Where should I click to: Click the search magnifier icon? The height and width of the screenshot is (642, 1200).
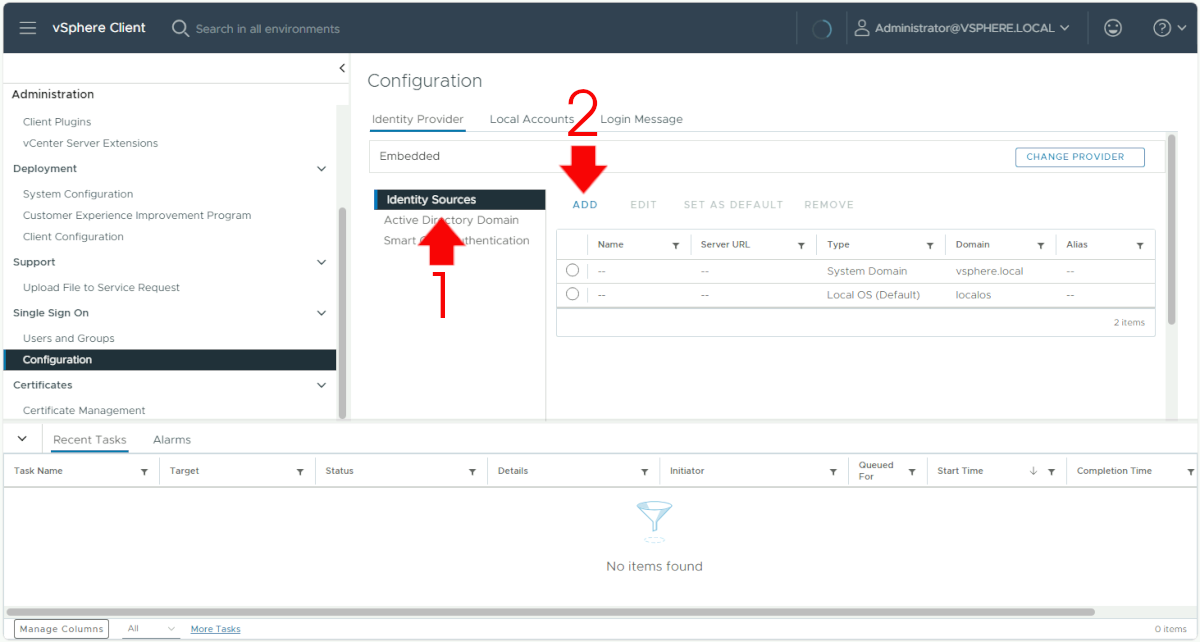coord(180,28)
